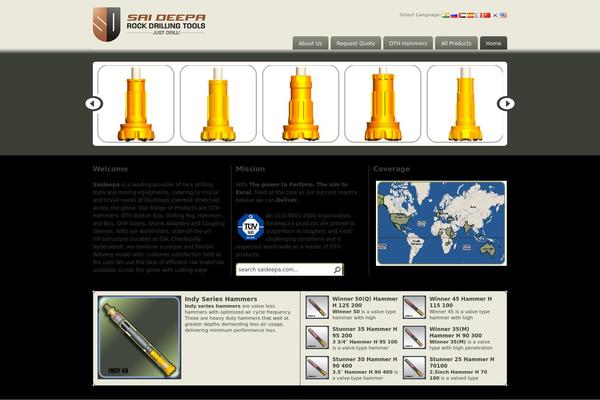Open the second drill bit carousel image
600x400 pixels.
(x=218, y=104)
